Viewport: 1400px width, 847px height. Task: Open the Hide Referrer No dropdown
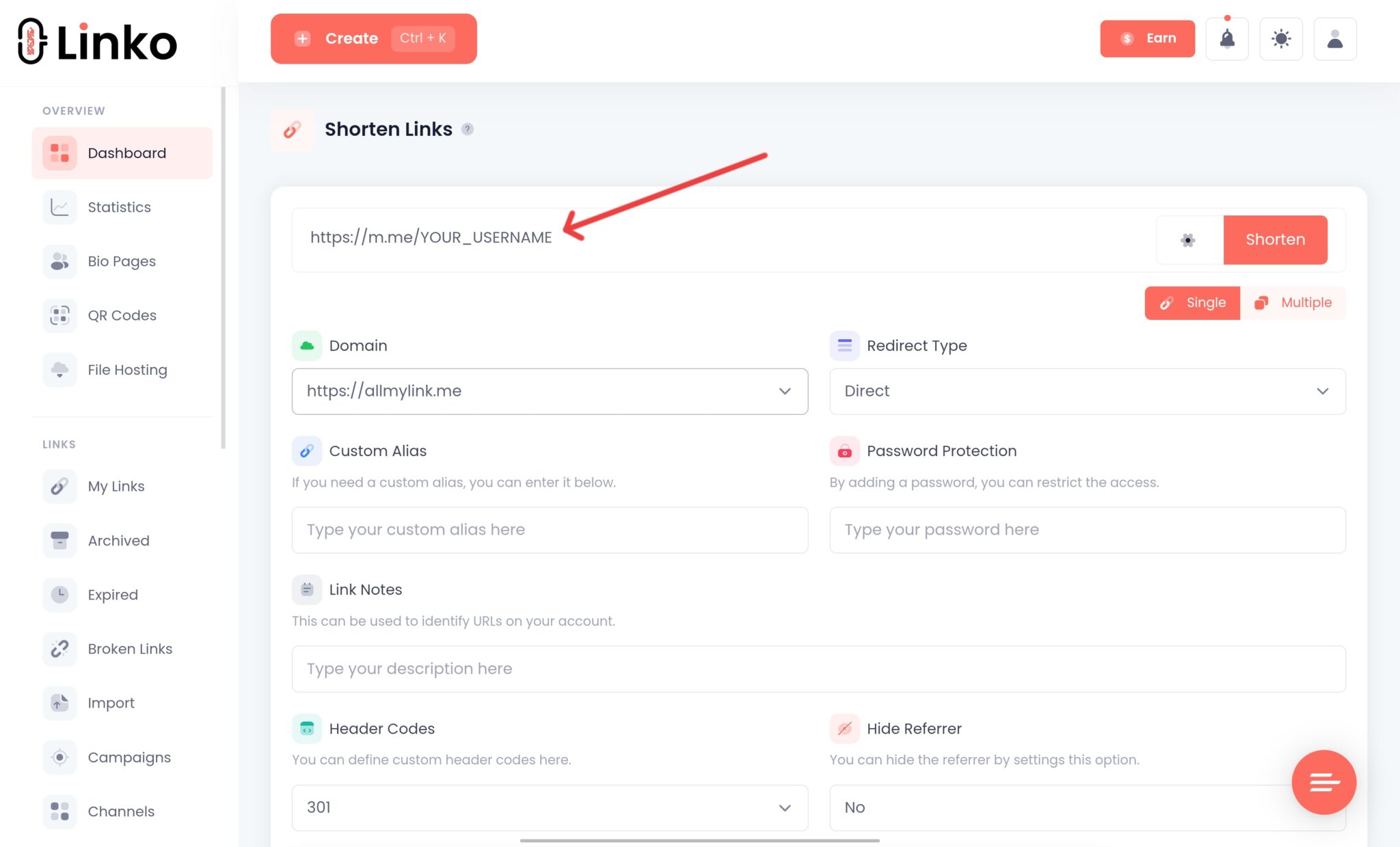tap(1087, 807)
